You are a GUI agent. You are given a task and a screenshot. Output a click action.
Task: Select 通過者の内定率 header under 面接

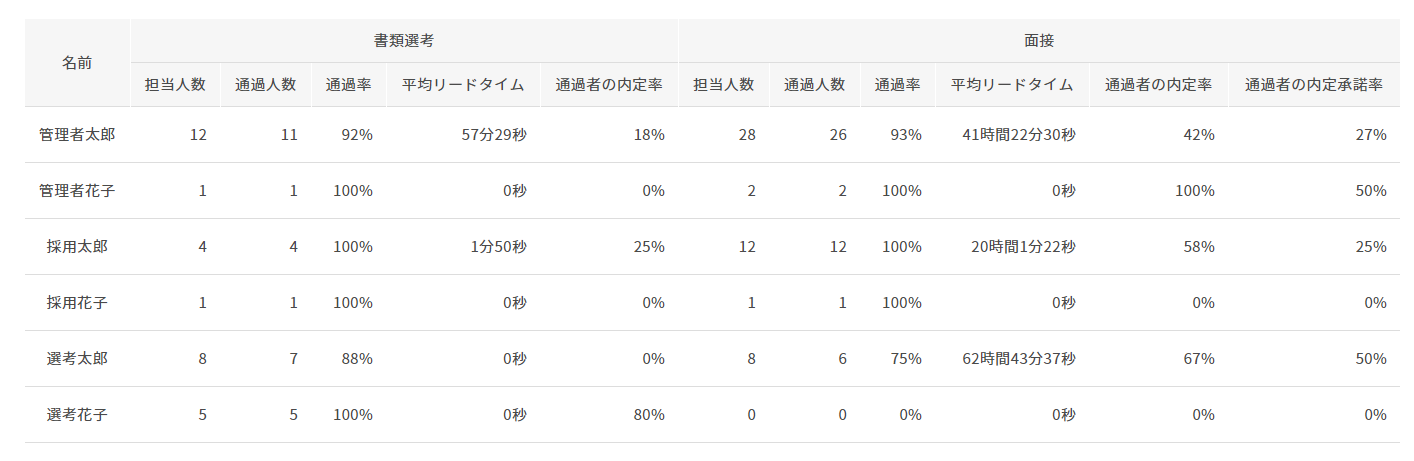tap(1158, 85)
